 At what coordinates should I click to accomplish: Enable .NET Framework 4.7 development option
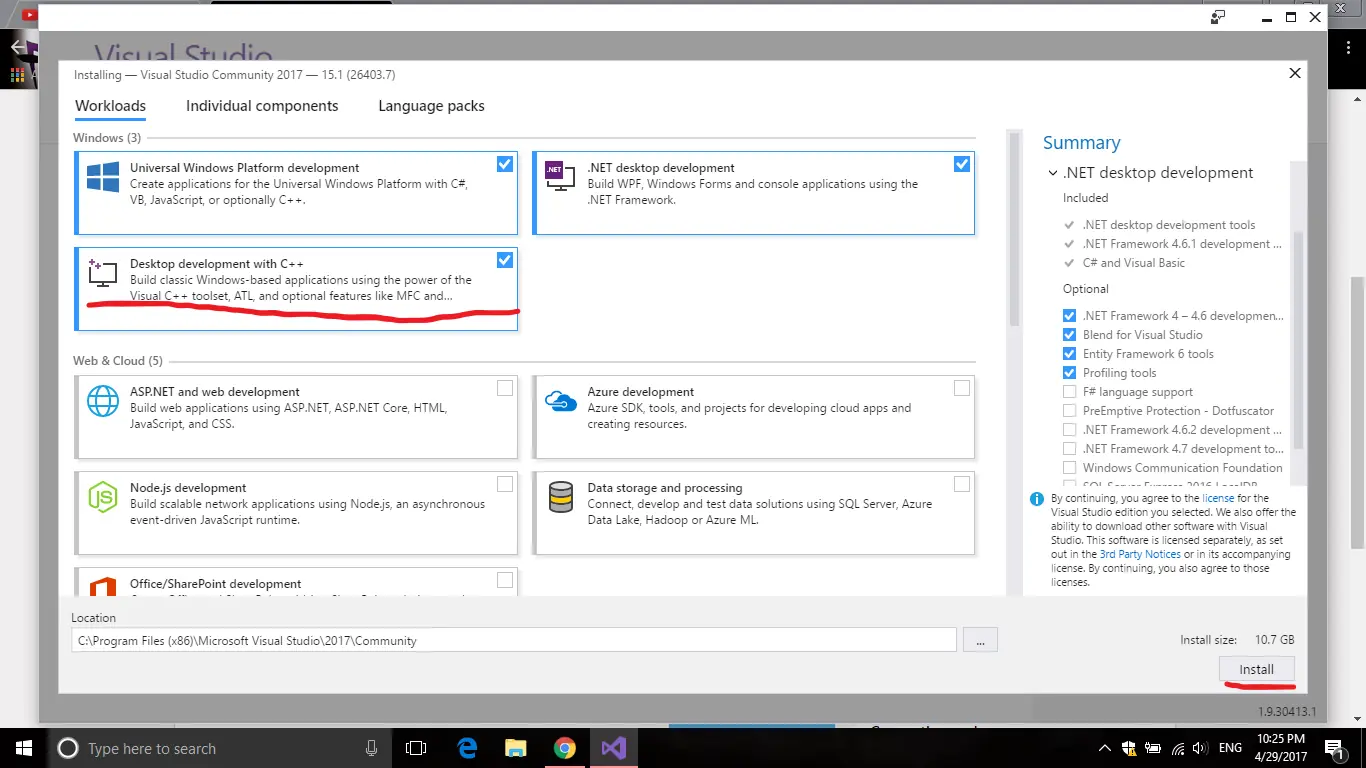[x=1070, y=449]
